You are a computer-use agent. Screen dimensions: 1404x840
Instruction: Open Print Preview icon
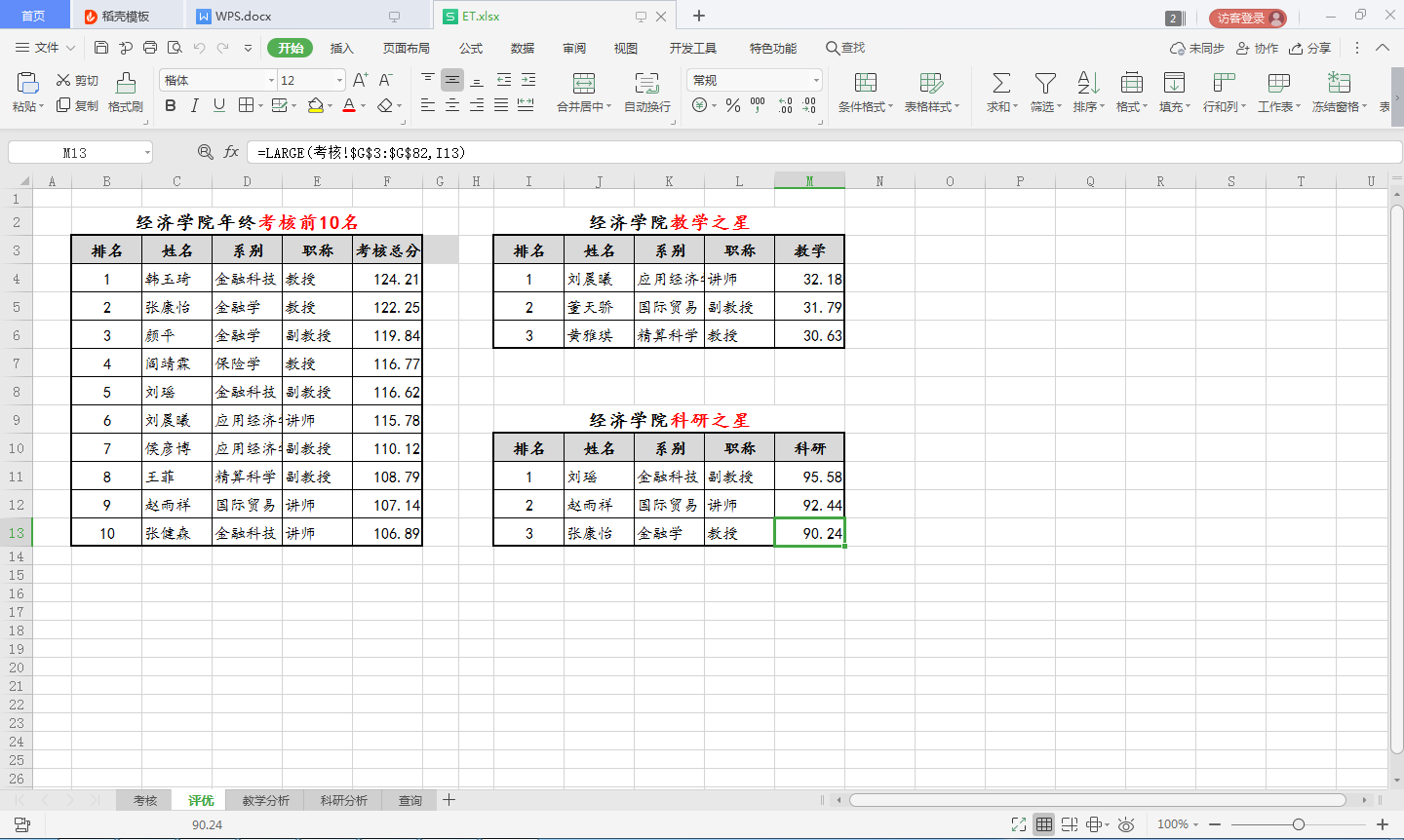pos(175,48)
